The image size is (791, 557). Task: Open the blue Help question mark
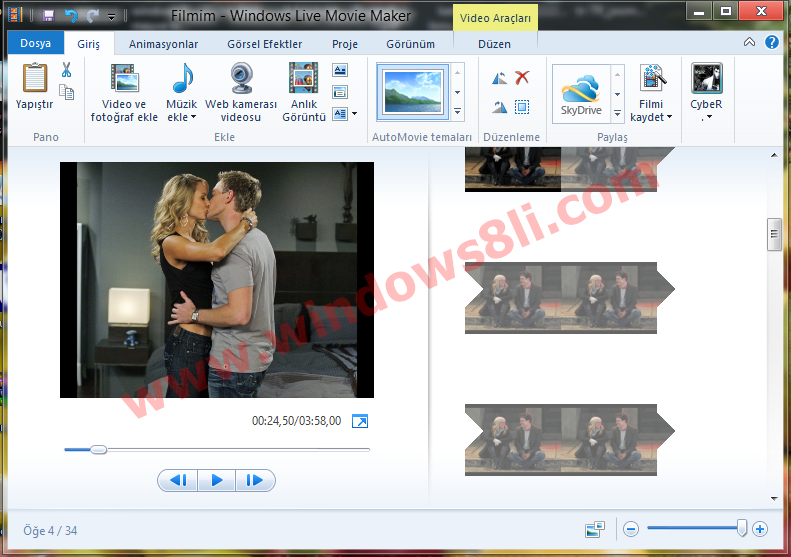coord(772,42)
